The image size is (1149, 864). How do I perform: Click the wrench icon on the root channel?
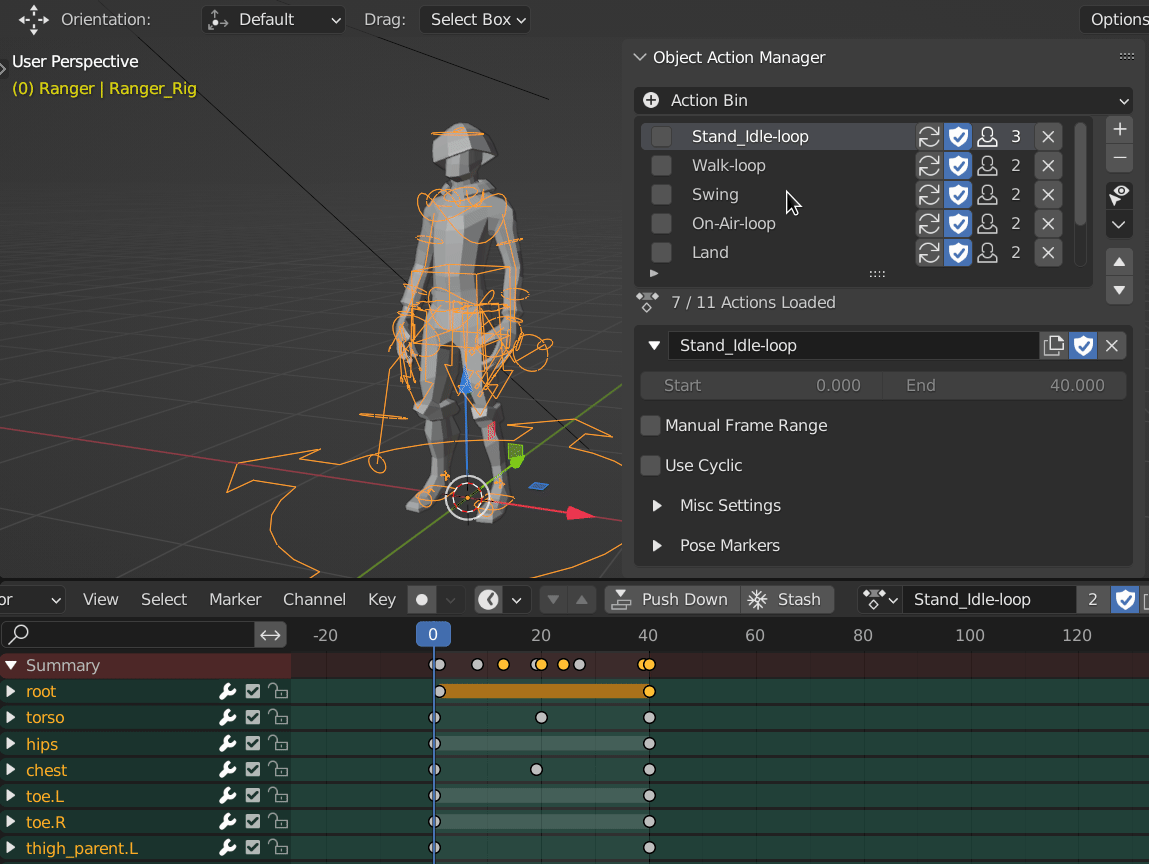(x=227, y=691)
